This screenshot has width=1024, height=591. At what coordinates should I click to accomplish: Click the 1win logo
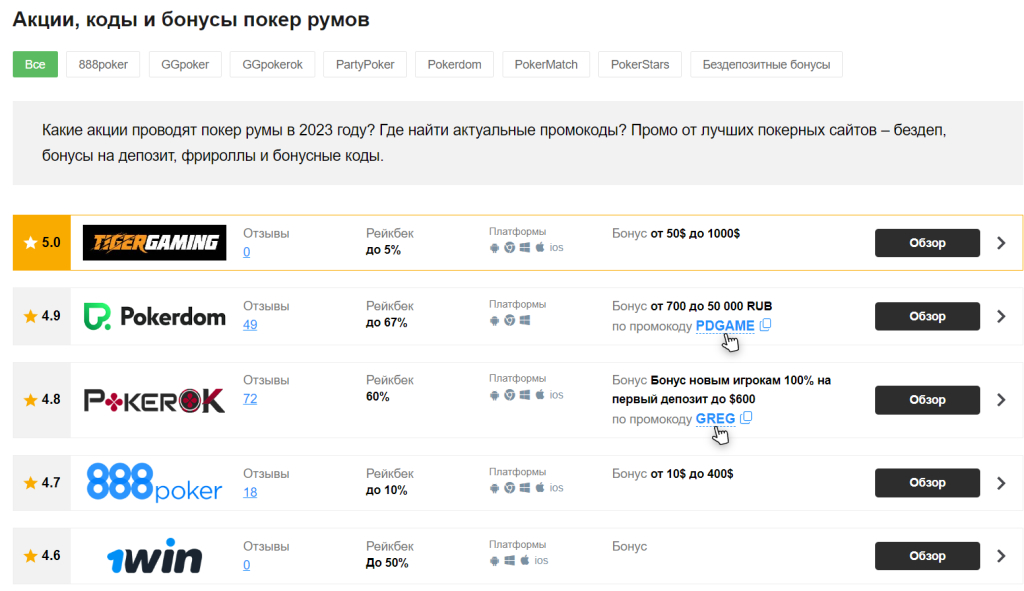click(155, 556)
